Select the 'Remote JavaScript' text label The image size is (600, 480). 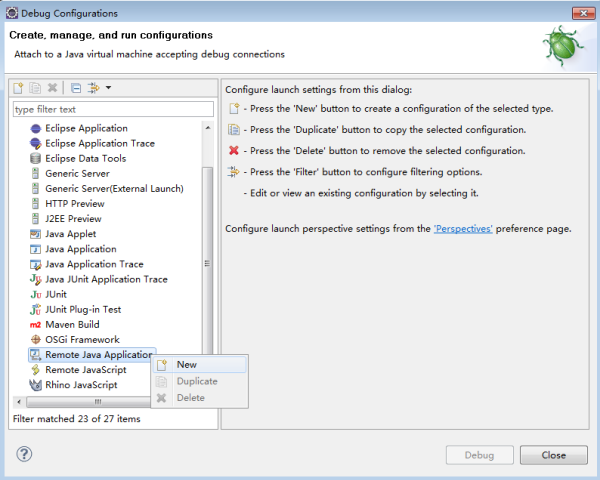point(86,370)
